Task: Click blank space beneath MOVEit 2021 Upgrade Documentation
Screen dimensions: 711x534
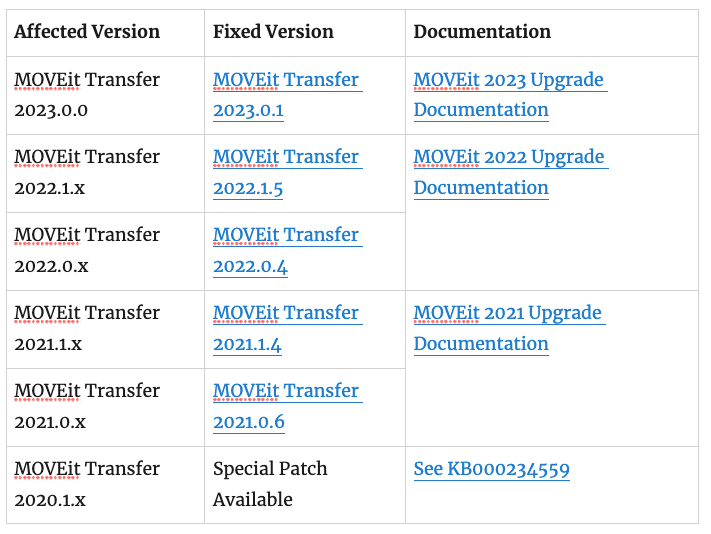Action: click(x=550, y=405)
